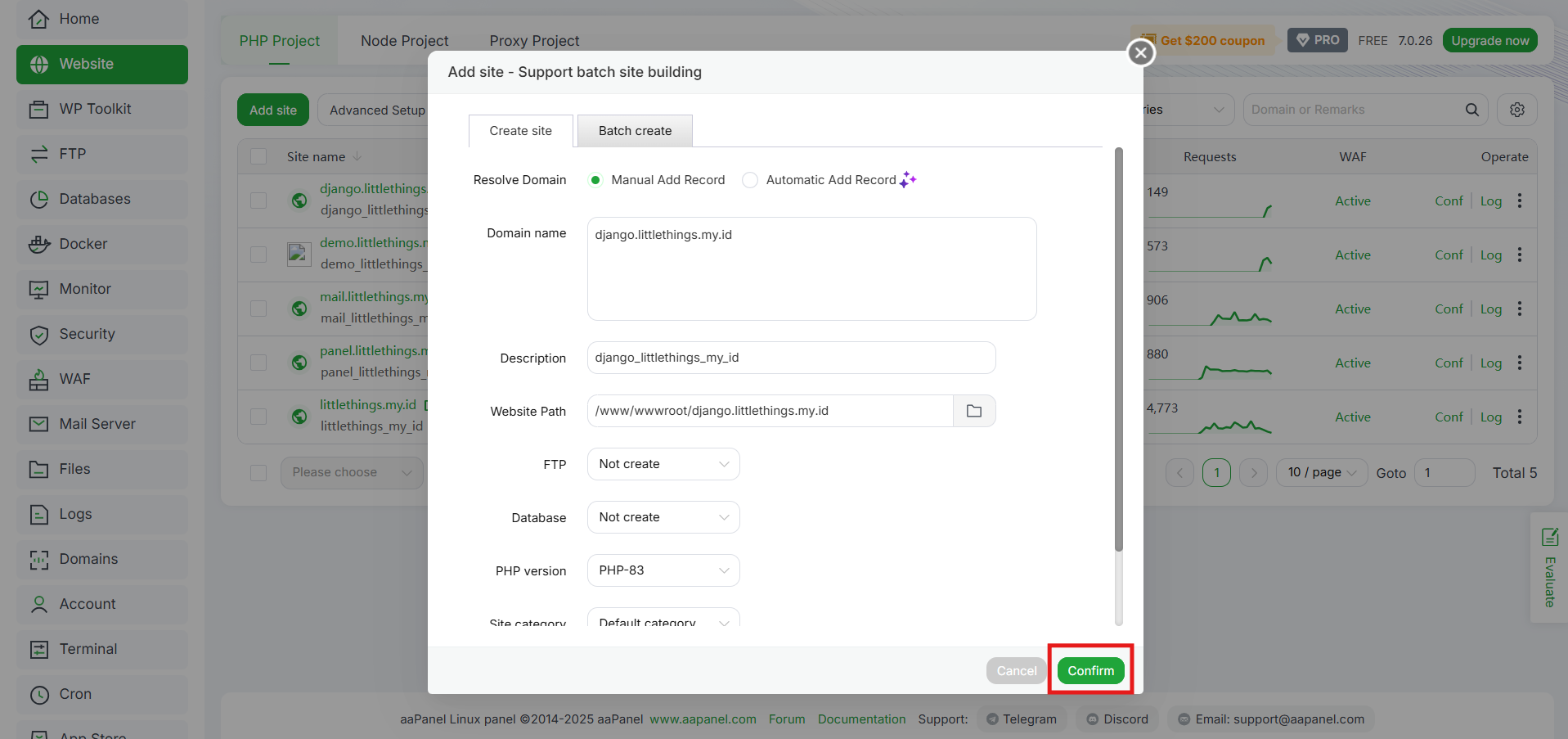Switch to Proxy Project tab
1568x739 pixels.
[534, 41]
